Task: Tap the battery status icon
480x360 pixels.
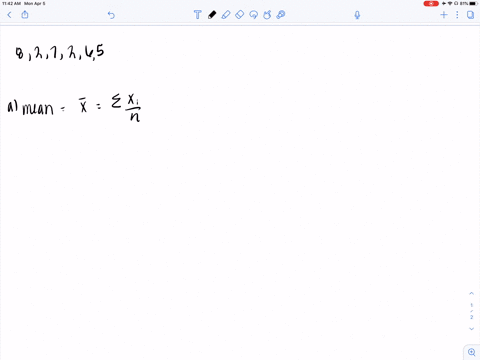Action: tap(474, 3)
